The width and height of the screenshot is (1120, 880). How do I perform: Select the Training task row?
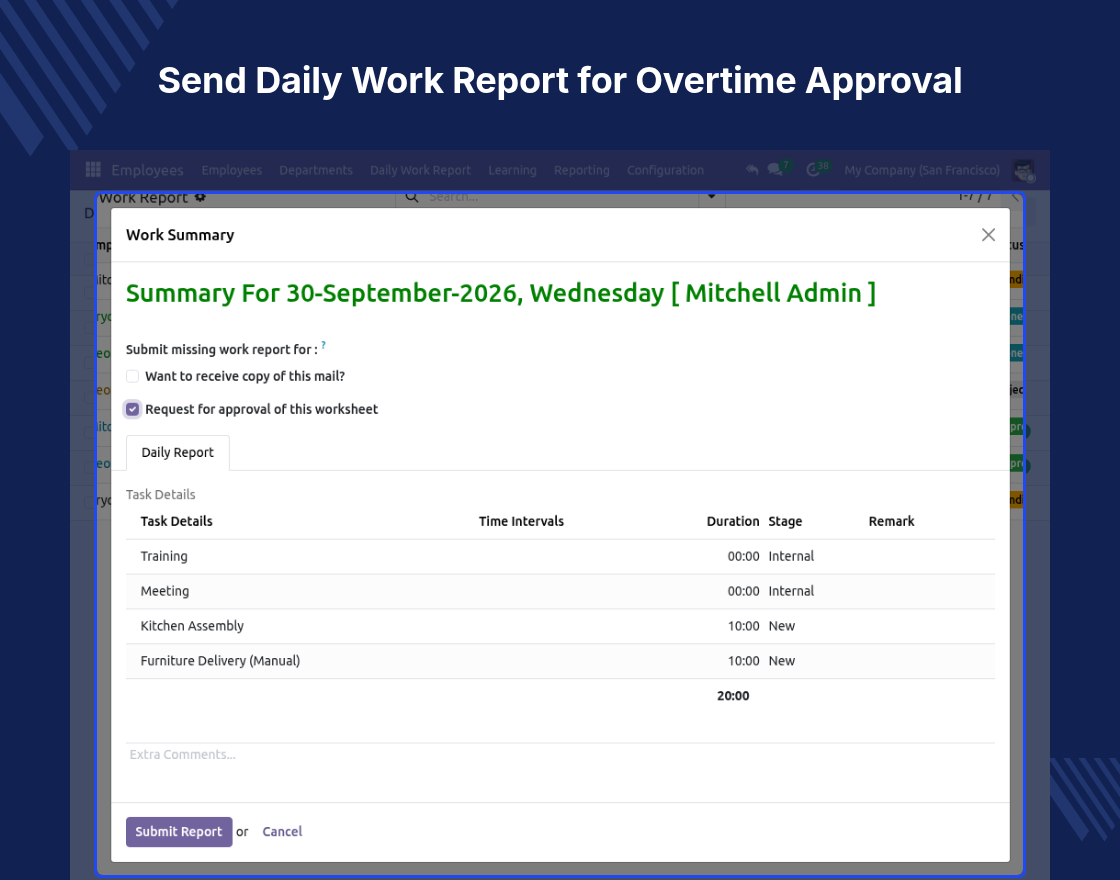coord(560,556)
